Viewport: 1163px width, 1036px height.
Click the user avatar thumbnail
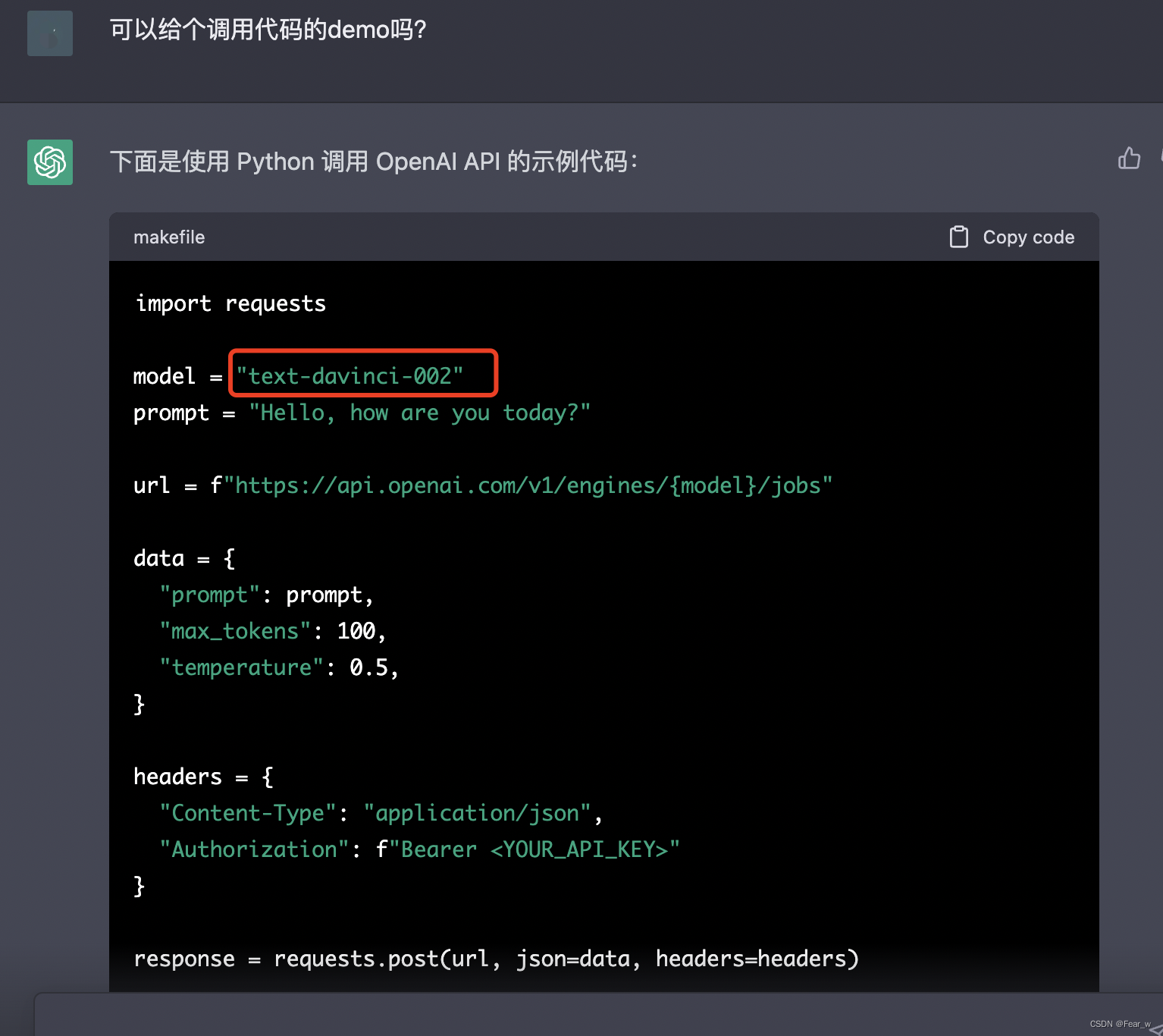tap(50, 33)
